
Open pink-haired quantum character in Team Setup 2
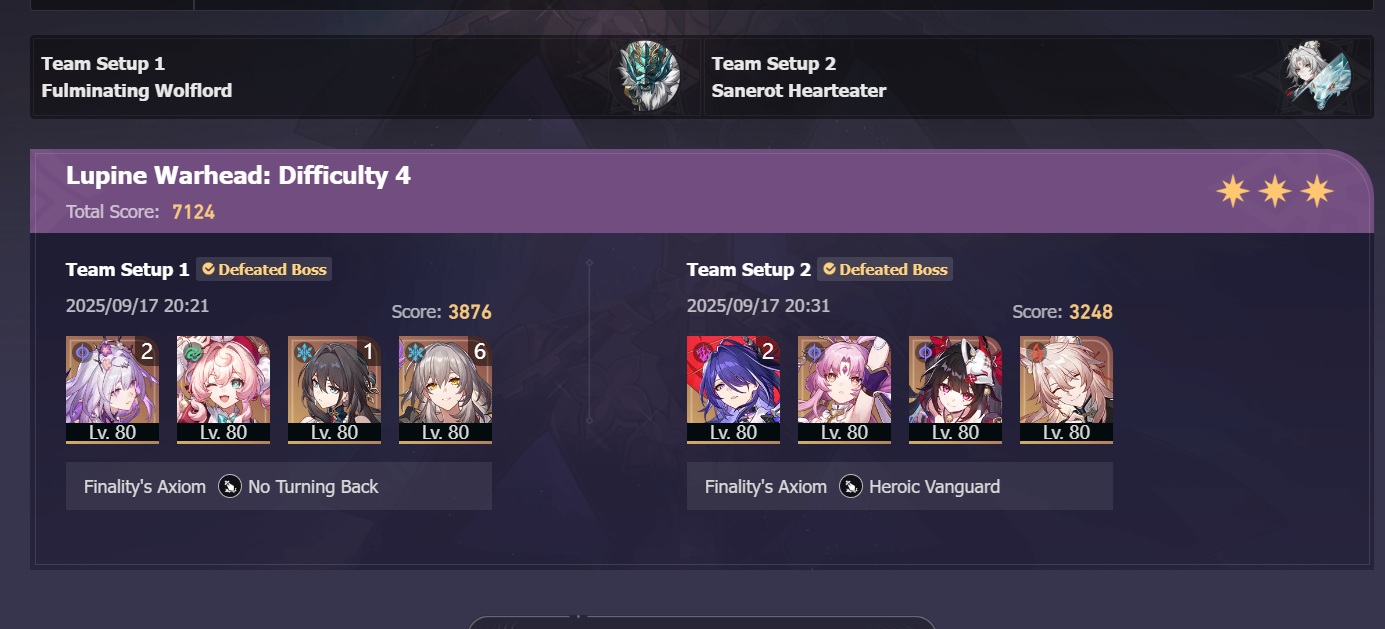(844, 390)
